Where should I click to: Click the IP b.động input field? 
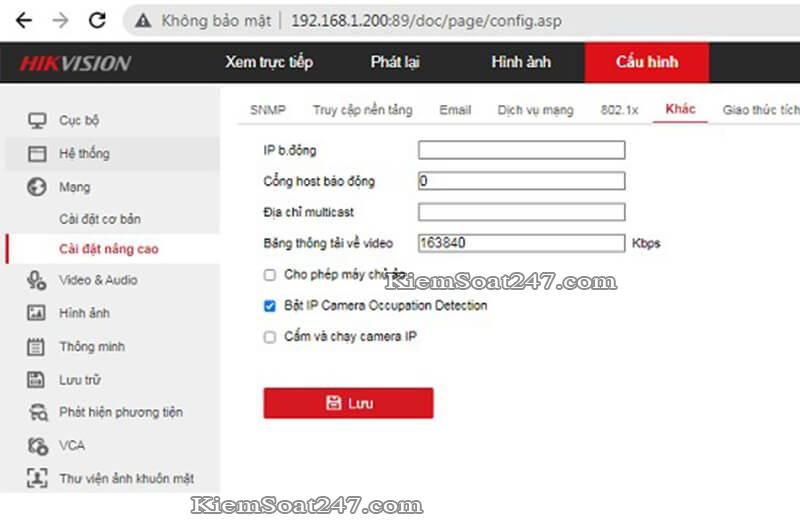pos(521,150)
